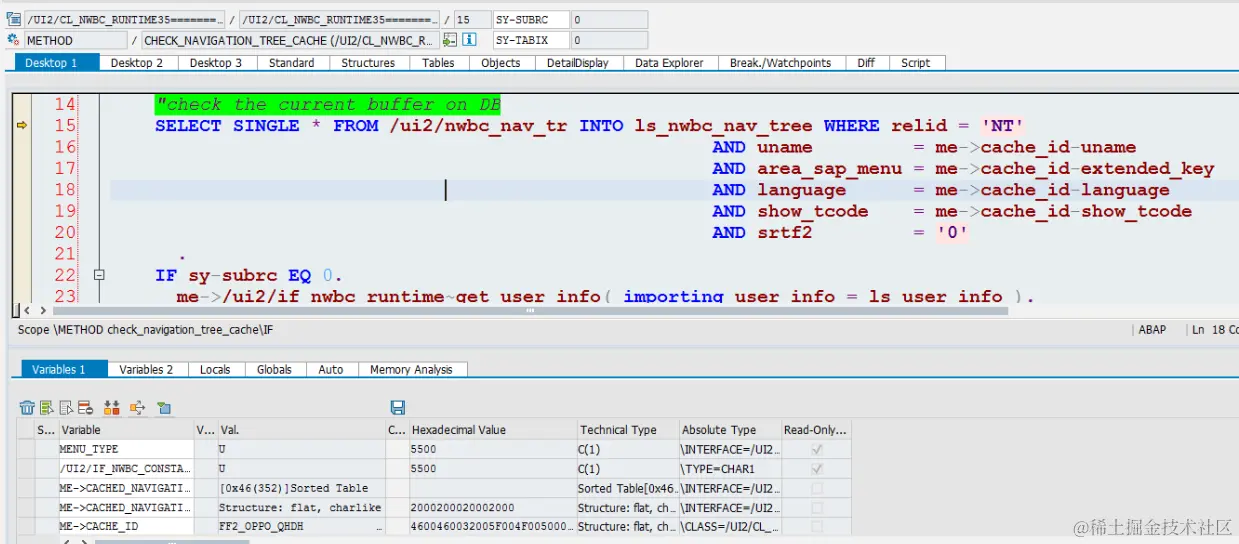Toggle read-only checkbox for ME->CACHE_ID row
Screen dimensions: 1239x544
coord(817,526)
